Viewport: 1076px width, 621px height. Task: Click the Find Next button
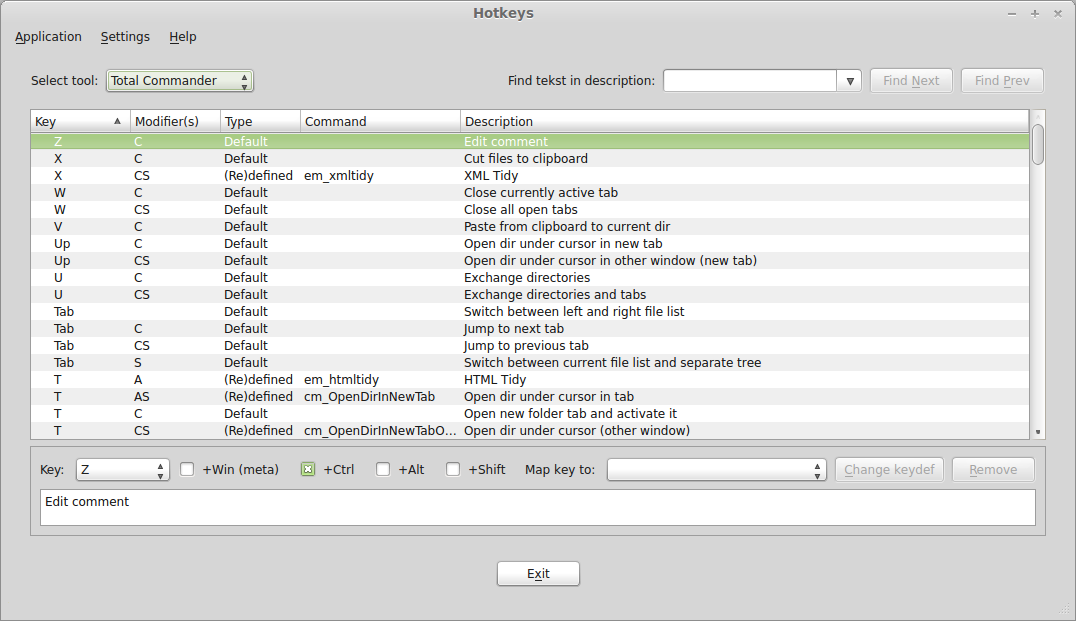(911, 81)
